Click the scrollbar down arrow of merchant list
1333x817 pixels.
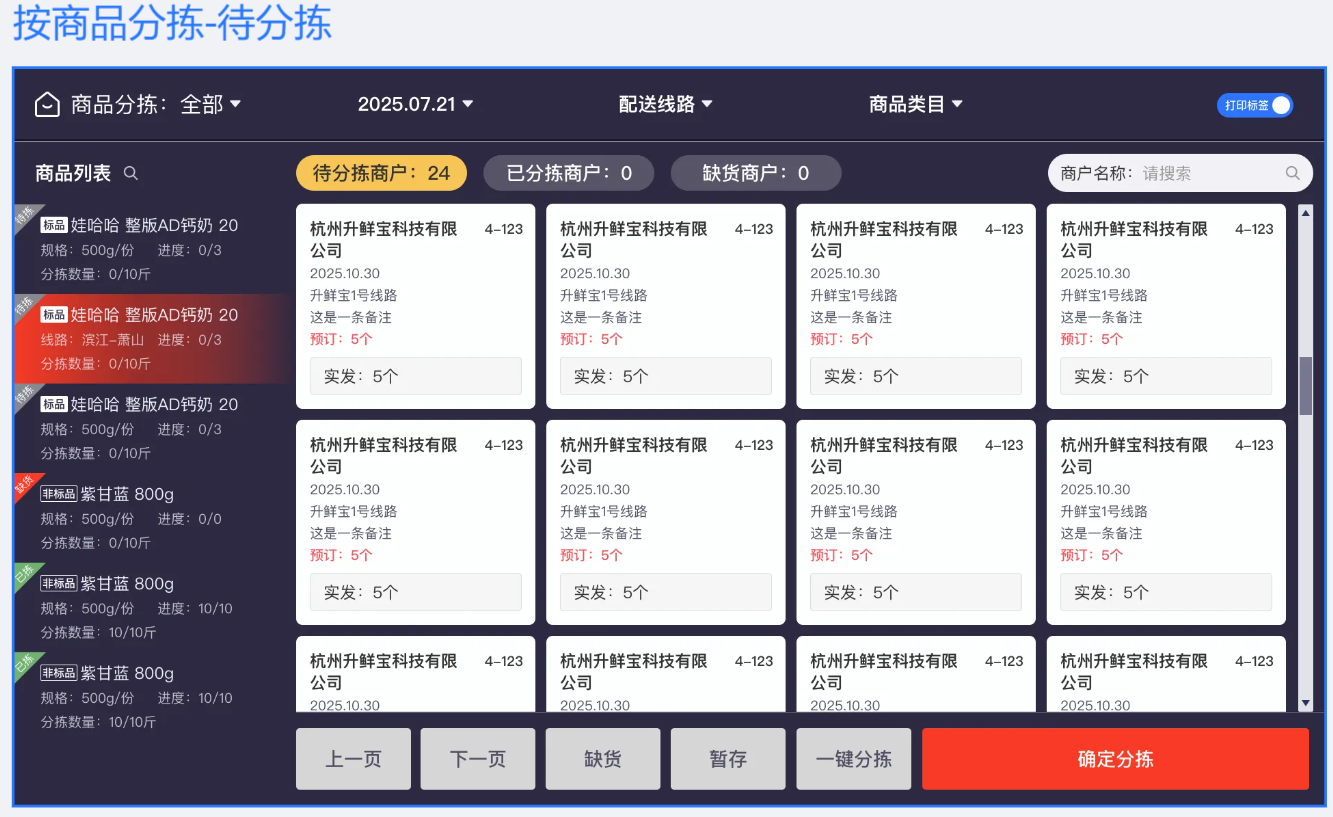click(x=1305, y=704)
